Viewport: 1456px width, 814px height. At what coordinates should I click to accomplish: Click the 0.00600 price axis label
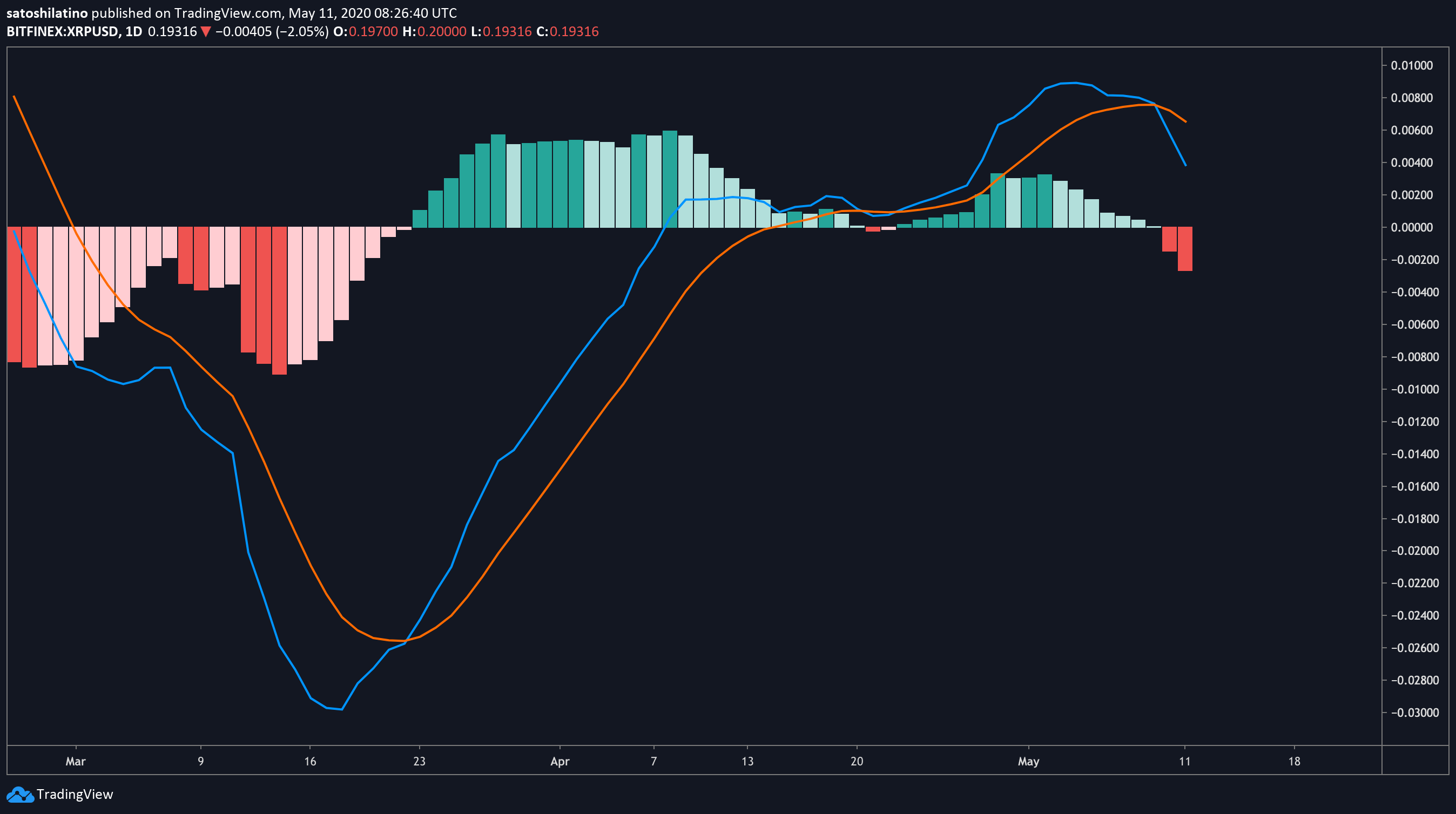1412,131
